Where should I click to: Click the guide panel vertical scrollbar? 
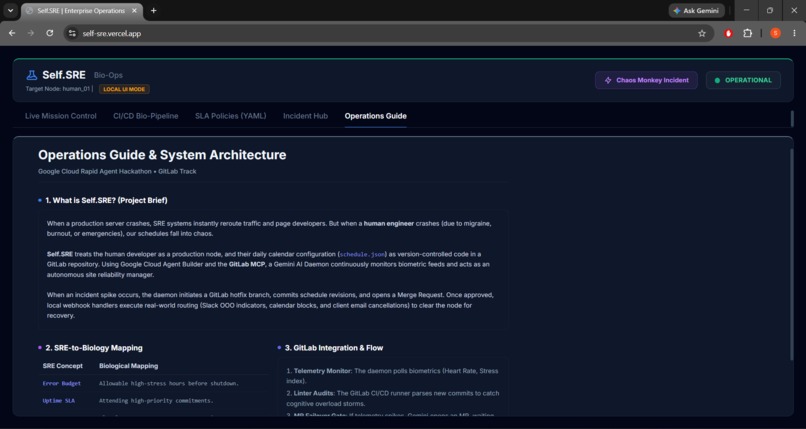click(x=791, y=254)
